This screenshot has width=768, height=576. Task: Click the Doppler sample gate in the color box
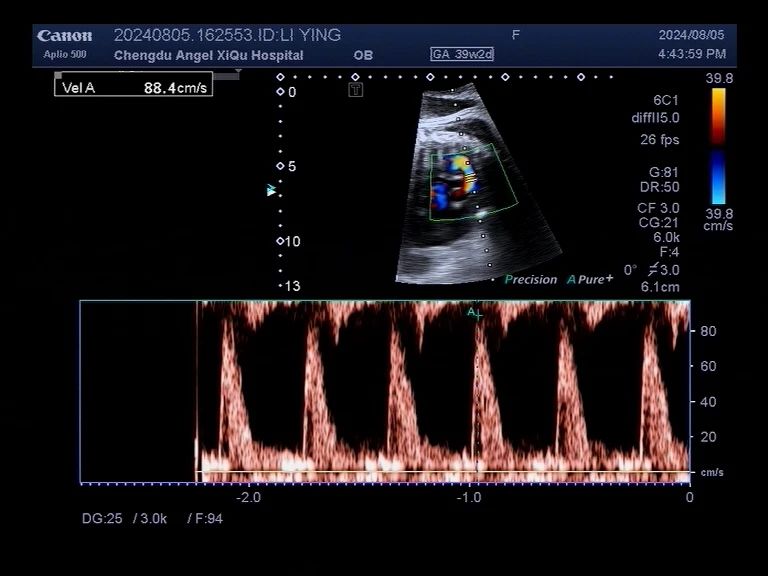(x=467, y=178)
